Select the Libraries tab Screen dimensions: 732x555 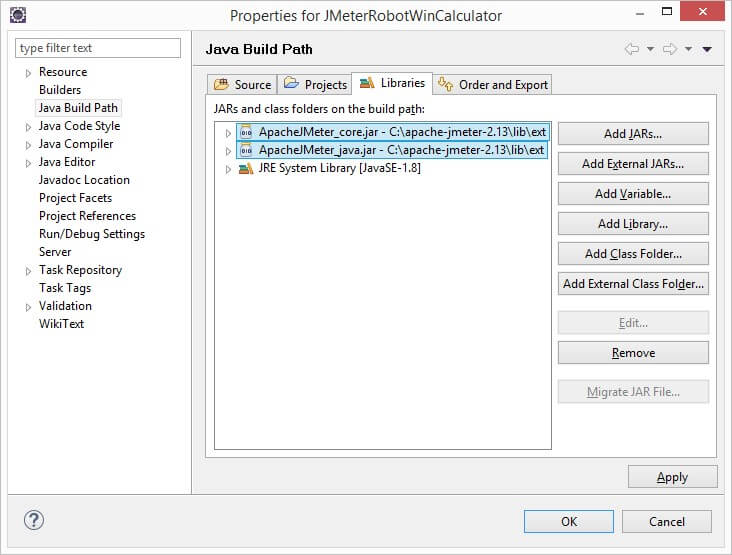pos(392,83)
